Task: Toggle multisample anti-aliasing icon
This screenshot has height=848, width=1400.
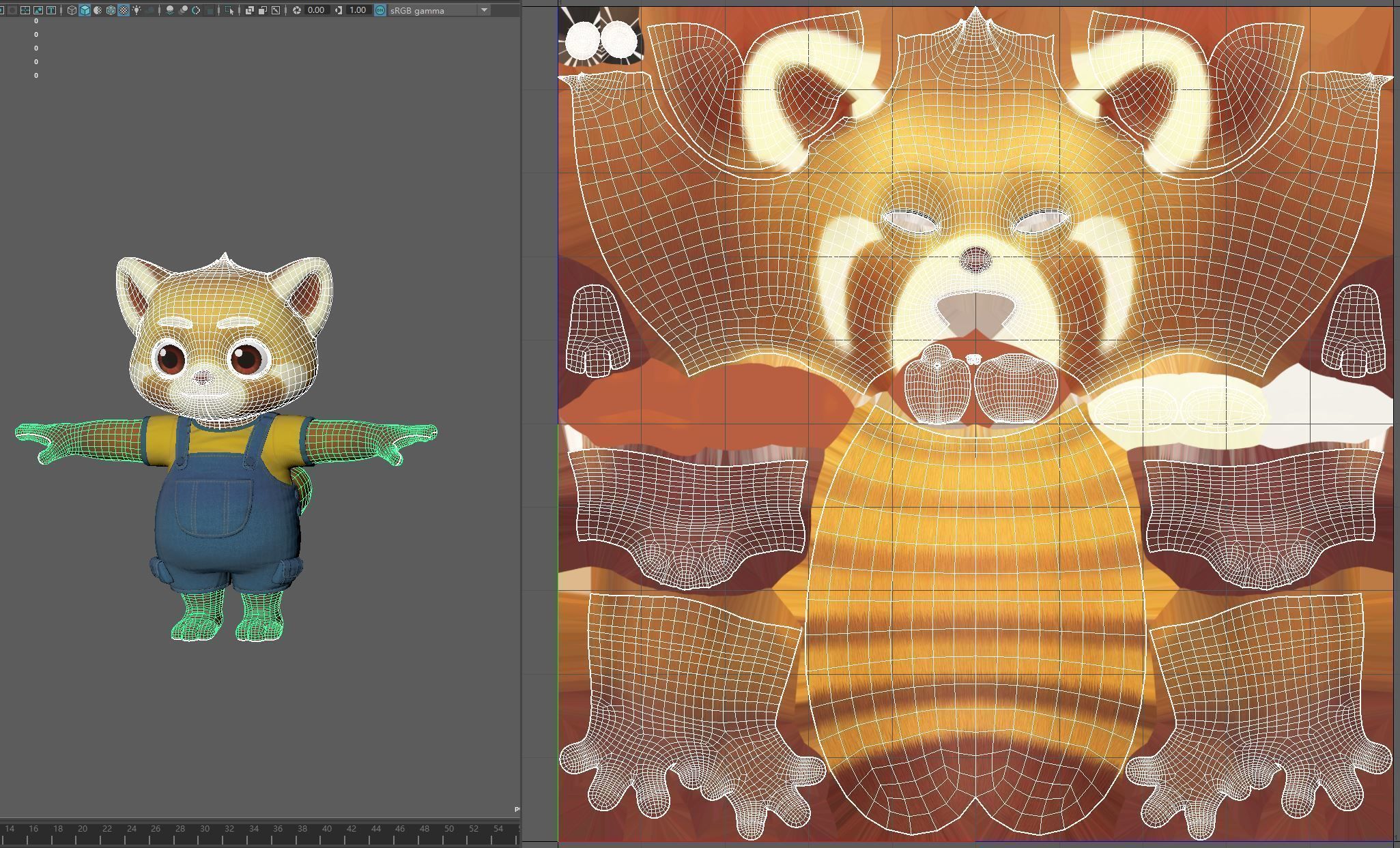Action: [196, 10]
